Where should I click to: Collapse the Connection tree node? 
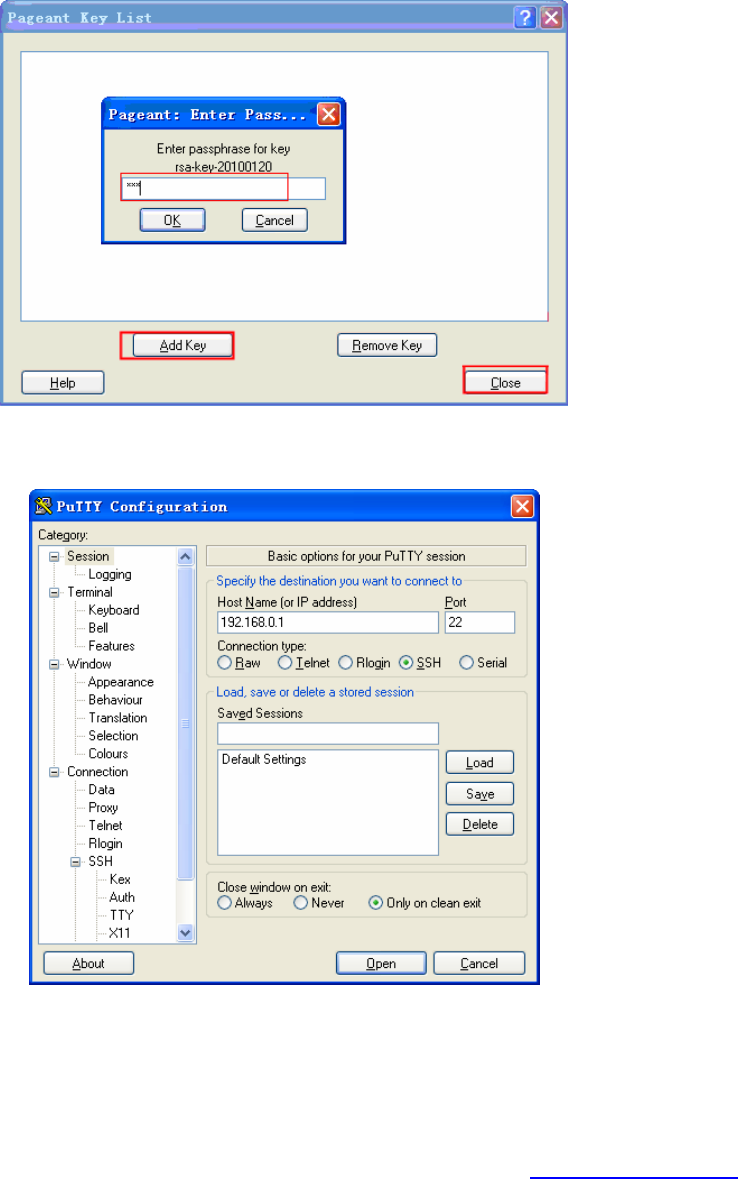tap(54, 772)
